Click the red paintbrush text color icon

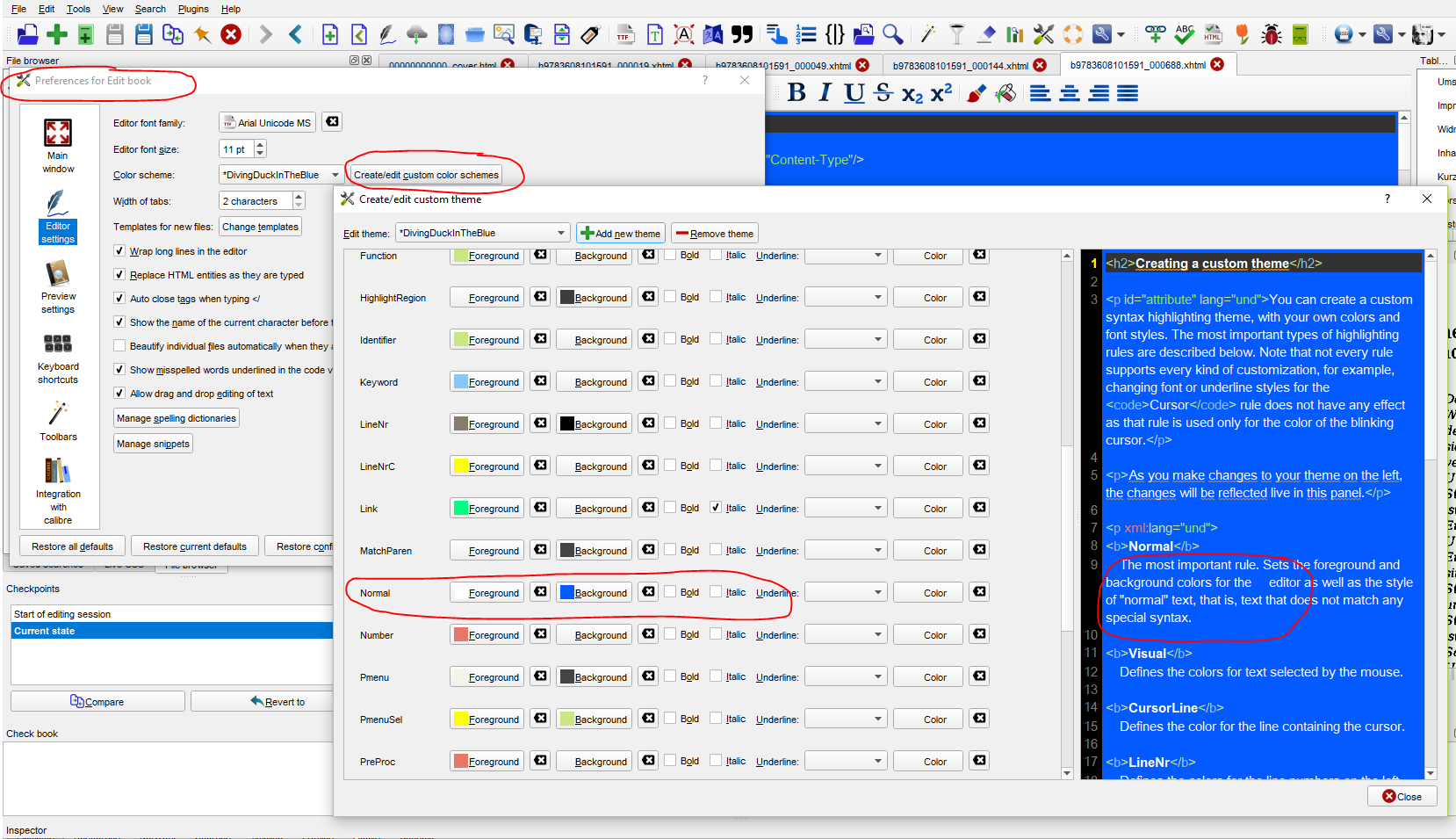(x=977, y=93)
